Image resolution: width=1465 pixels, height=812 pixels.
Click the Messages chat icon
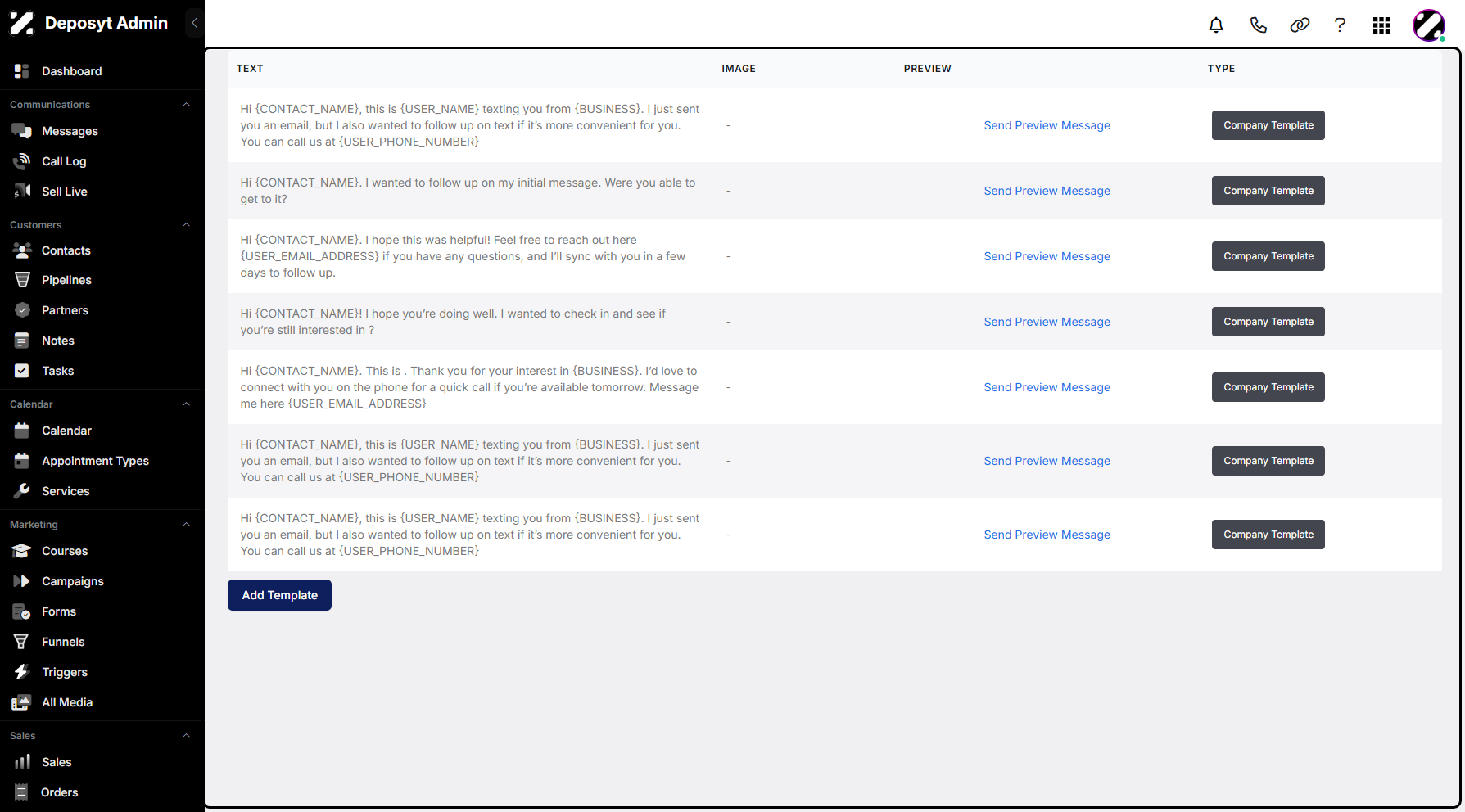click(22, 131)
